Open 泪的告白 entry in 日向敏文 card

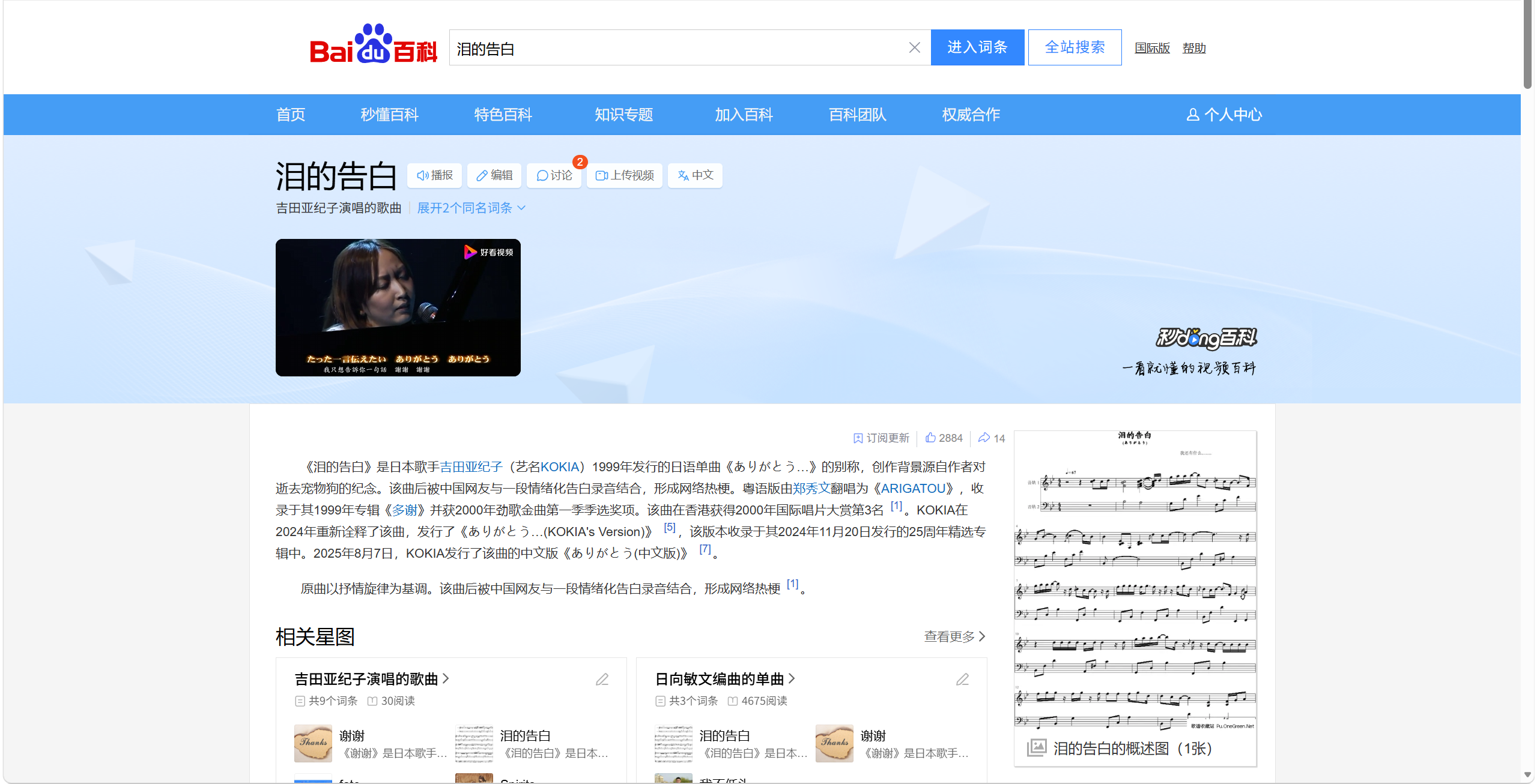click(731, 743)
